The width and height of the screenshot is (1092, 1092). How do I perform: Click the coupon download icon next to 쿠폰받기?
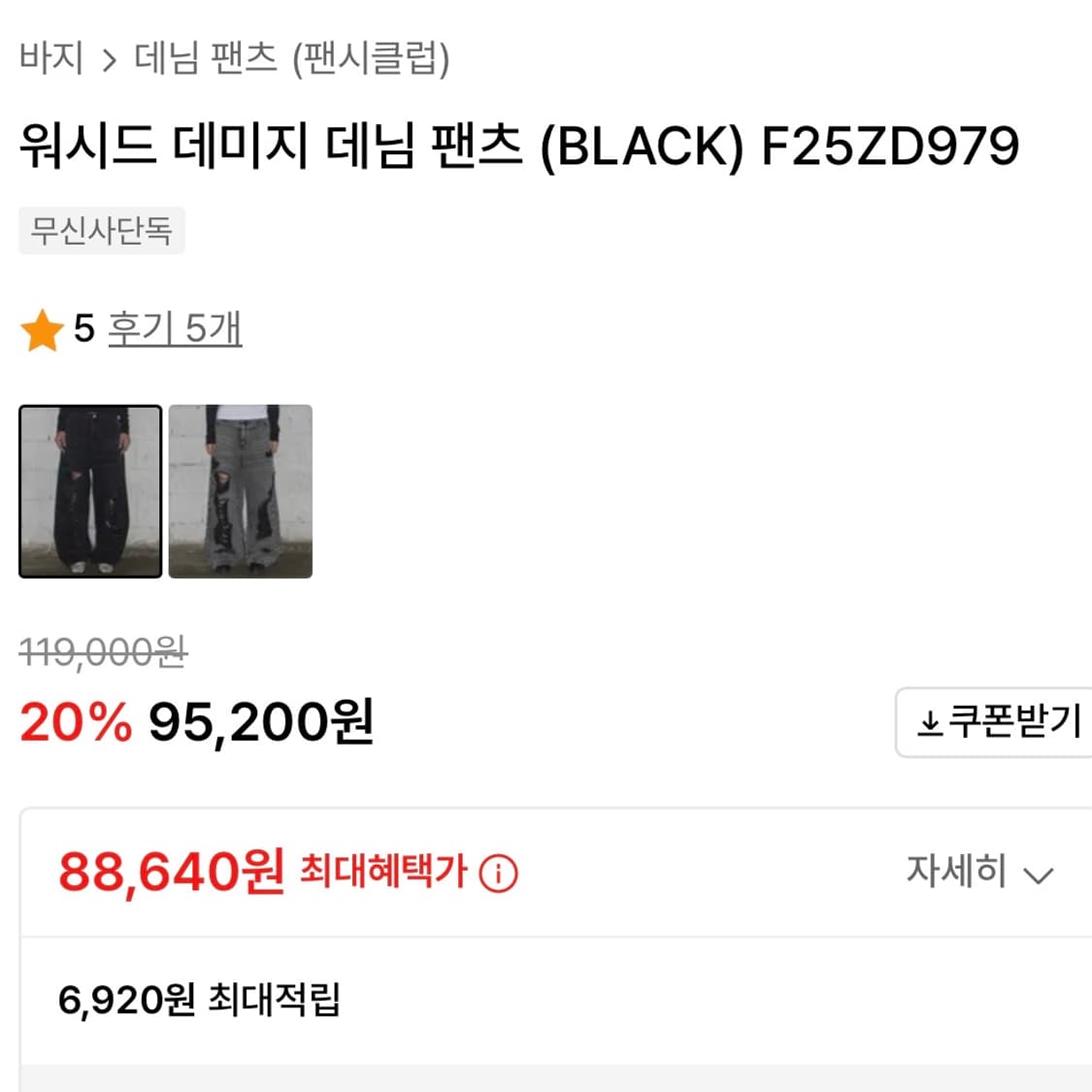point(930,721)
